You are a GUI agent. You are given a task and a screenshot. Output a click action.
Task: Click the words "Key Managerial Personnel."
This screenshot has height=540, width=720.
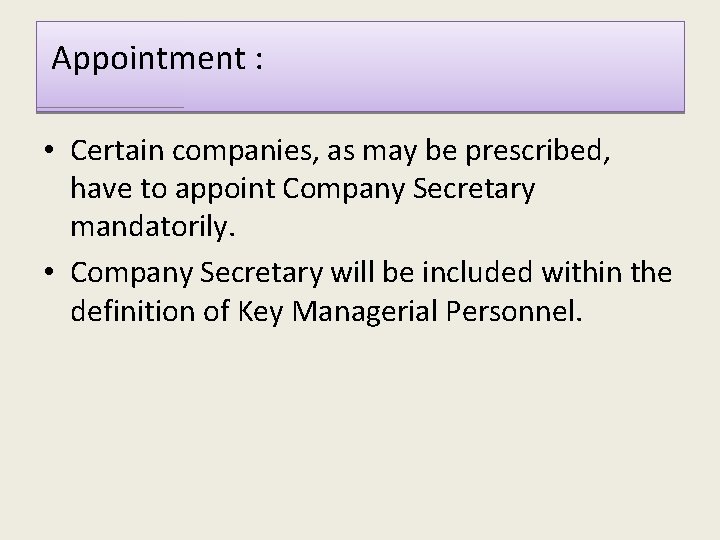pyautogui.click(x=410, y=312)
